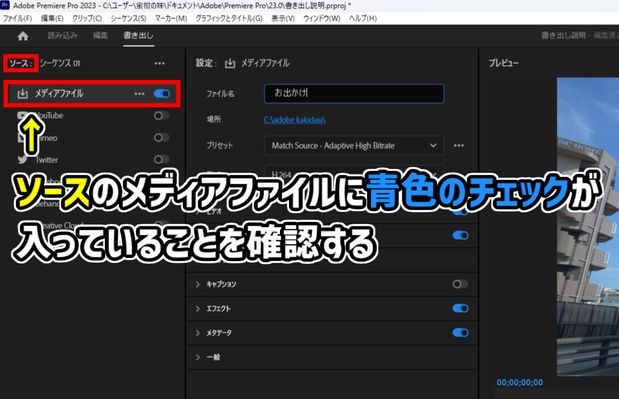Open the Clip (クリップ) menu
This screenshot has width=619, height=399.
tap(87, 19)
